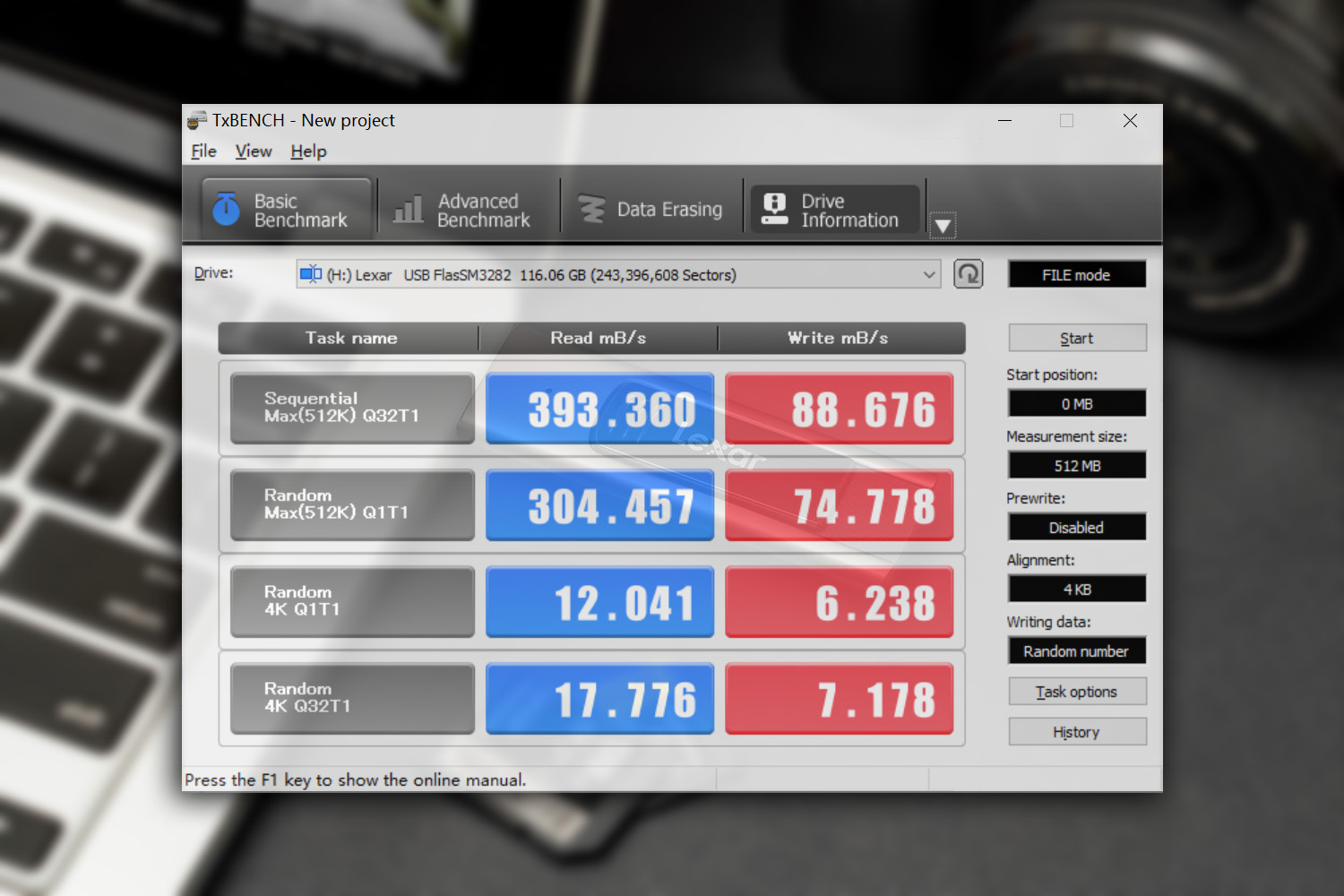This screenshot has height=896, width=1344.
Task: Change Measurement size 512 MB
Action: (x=1077, y=465)
